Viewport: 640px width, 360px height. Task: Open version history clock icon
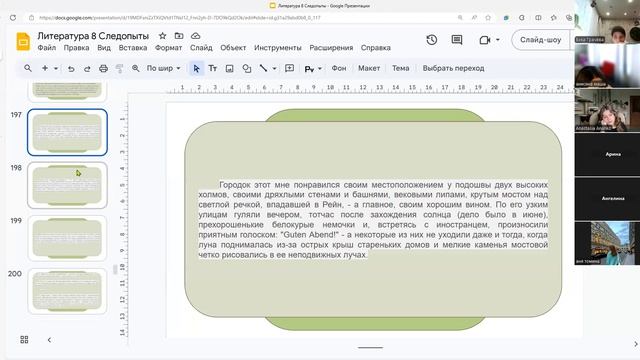point(431,40)
